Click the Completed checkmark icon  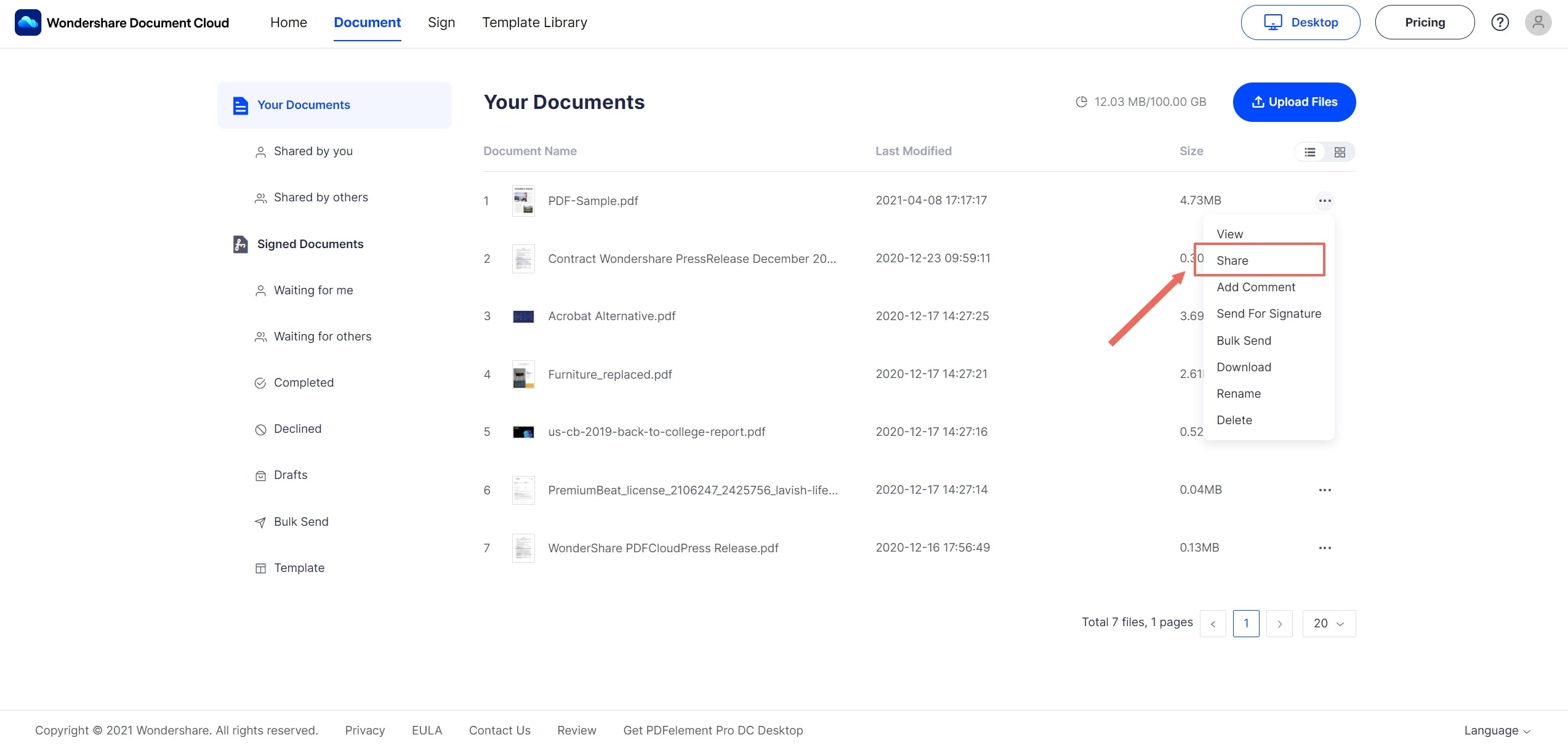[x=260, y=383]
